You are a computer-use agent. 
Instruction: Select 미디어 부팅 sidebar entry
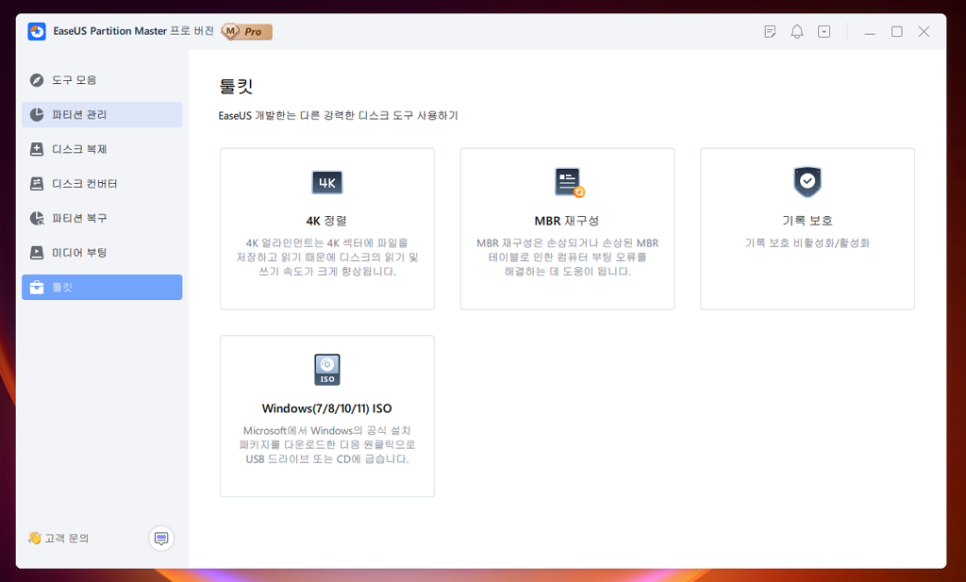tap(102, 253)
